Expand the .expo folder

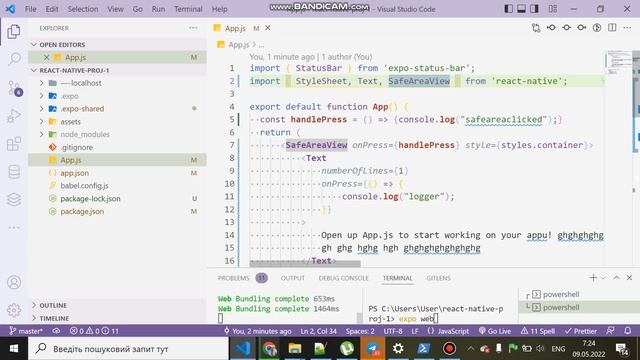tap(41, 96)
